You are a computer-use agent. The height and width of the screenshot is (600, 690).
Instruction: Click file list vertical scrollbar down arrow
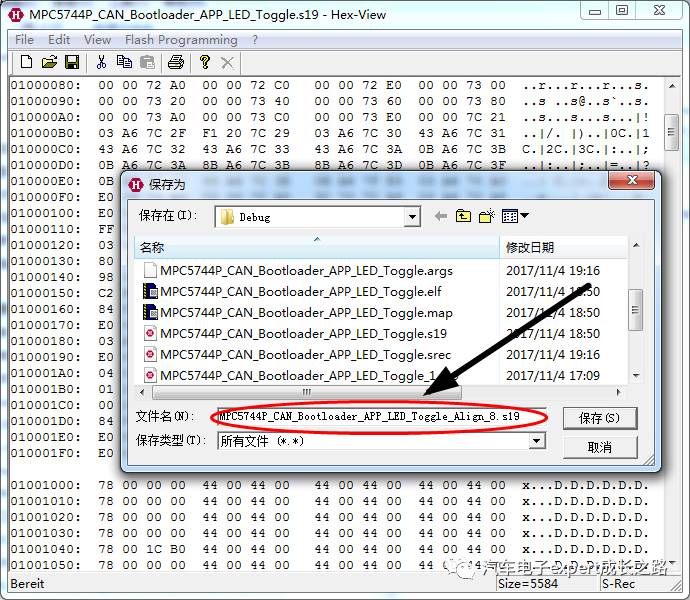[636, 375]
